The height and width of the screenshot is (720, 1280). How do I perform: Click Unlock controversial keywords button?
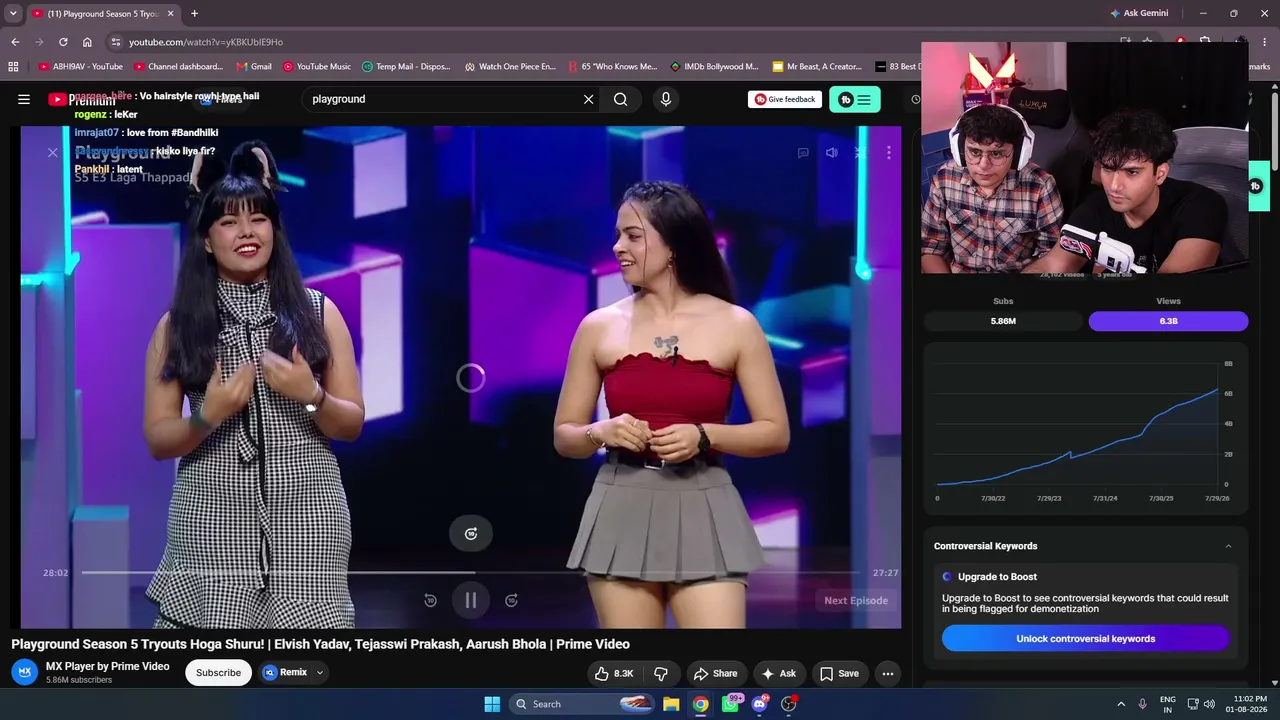[1086, 638]
